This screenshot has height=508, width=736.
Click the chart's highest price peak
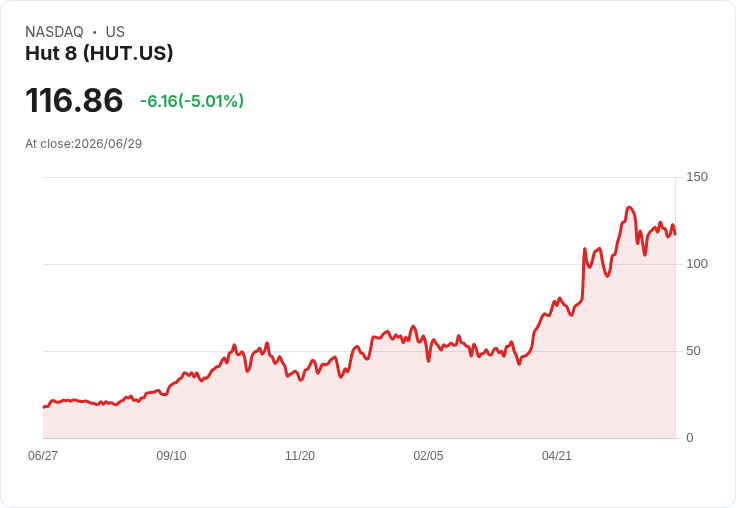629,208
